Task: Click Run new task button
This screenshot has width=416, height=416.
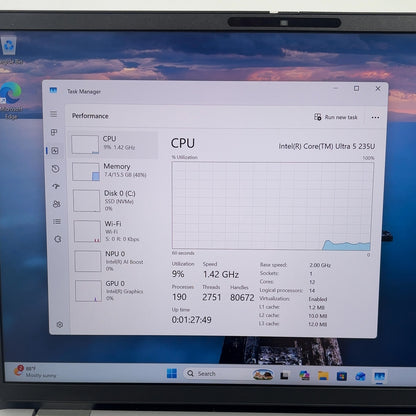Action: [336, 117]
